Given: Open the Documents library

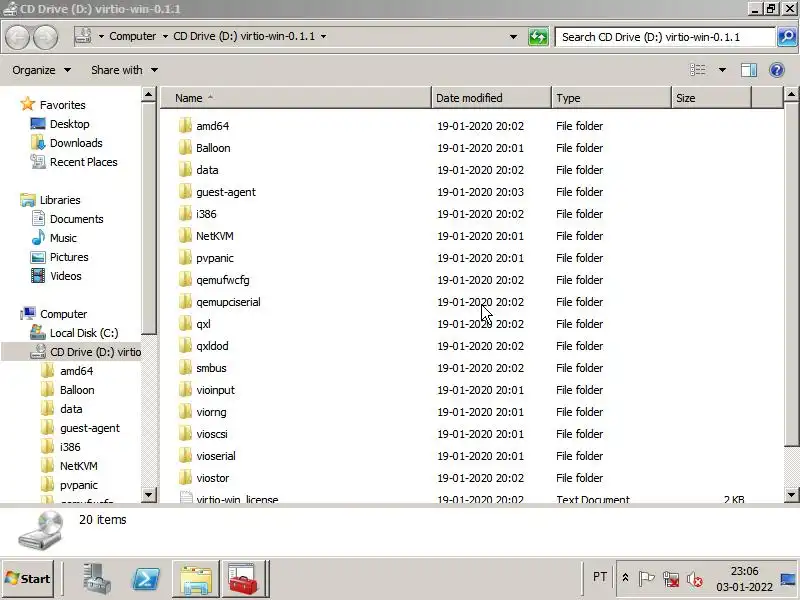Looking at the screenshot, I should pyautogui.click(x=77, y=219).
